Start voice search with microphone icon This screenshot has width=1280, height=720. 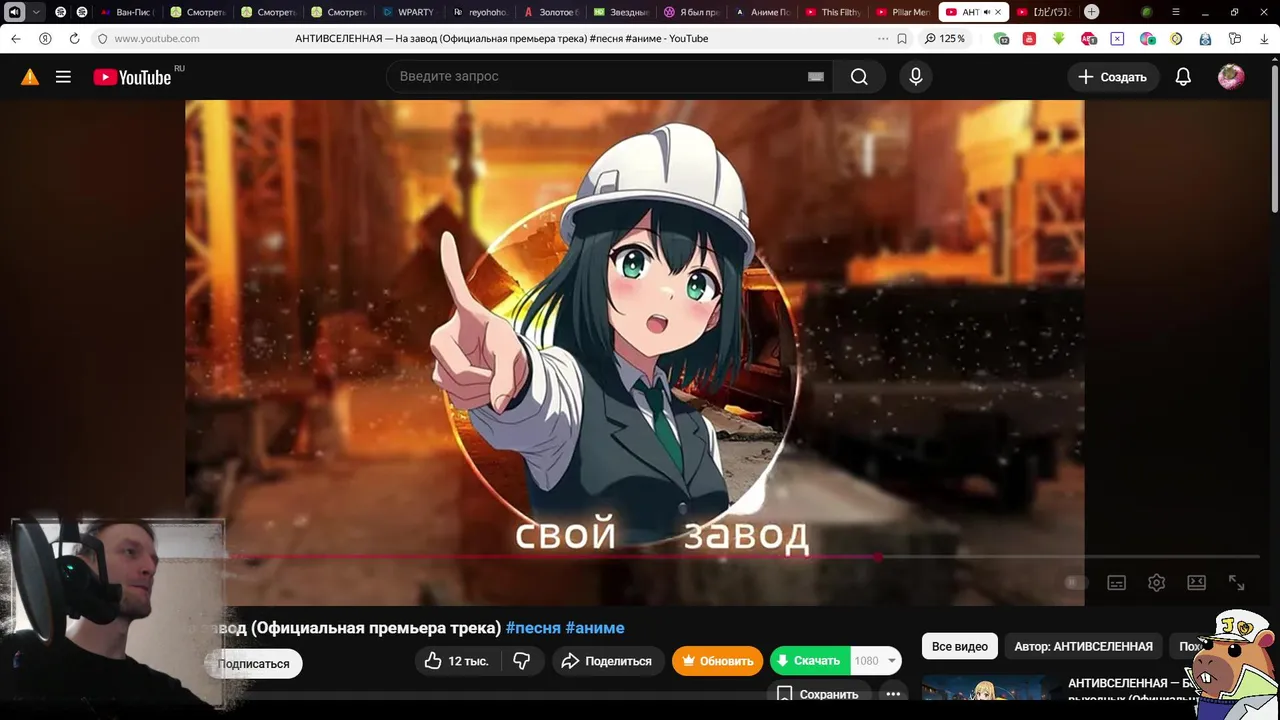(915, 77)
